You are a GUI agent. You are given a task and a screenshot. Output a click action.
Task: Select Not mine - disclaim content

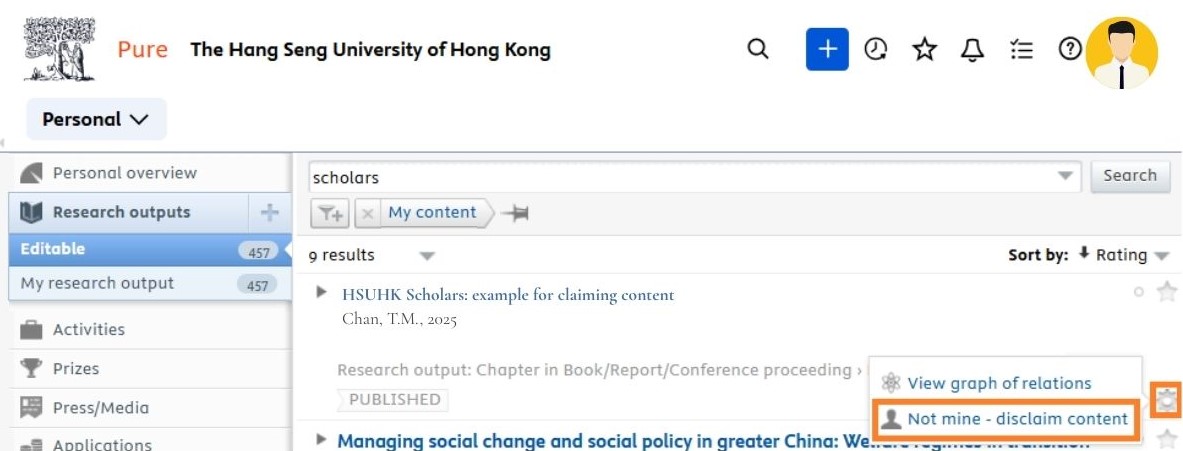pos(1007,419)
